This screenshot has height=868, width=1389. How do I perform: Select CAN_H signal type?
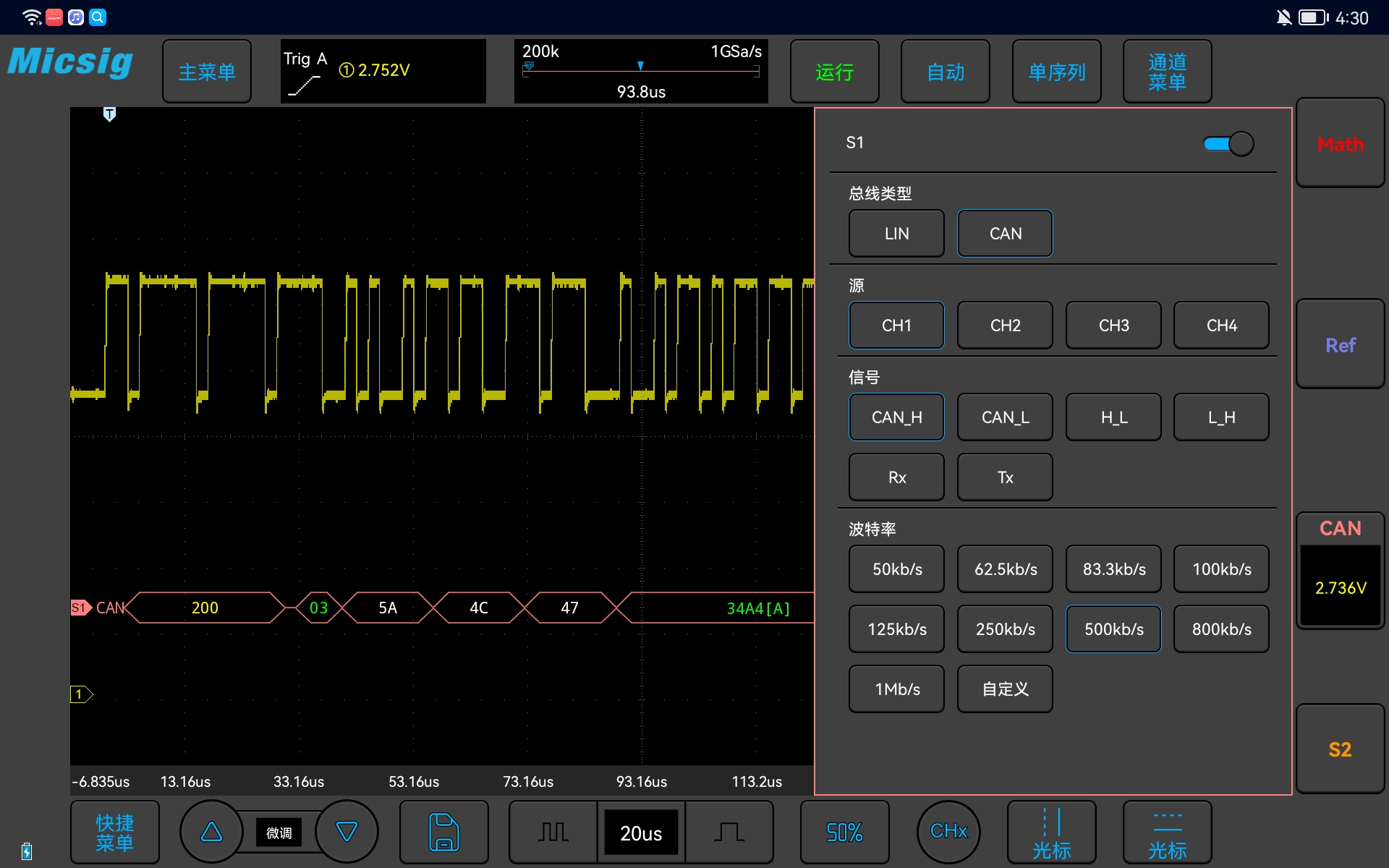pyautogui.click(x=894, y=417)
